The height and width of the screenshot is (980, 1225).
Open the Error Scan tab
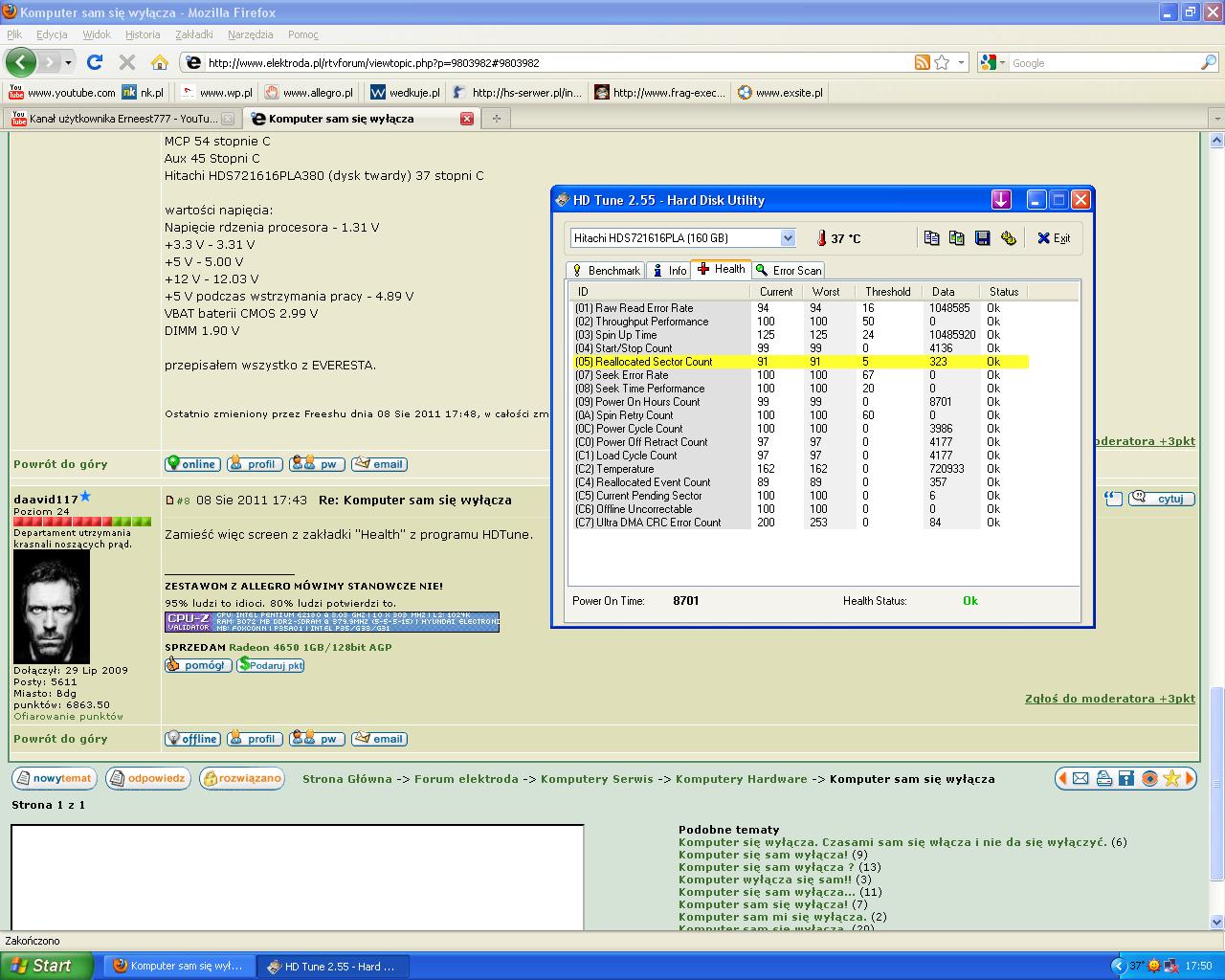pos(789,271)
